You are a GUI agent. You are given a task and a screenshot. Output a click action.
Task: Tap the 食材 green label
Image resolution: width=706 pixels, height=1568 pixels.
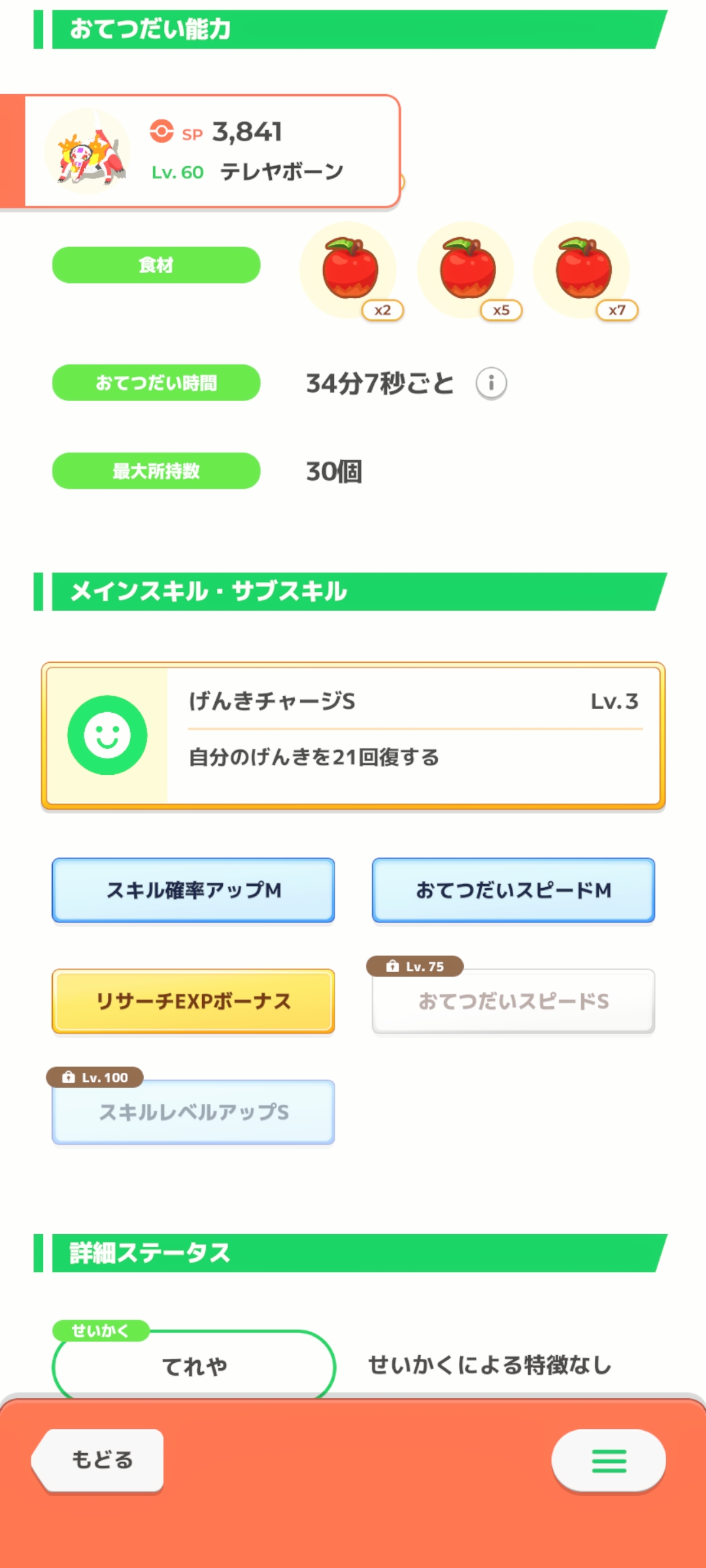point(156,265)
